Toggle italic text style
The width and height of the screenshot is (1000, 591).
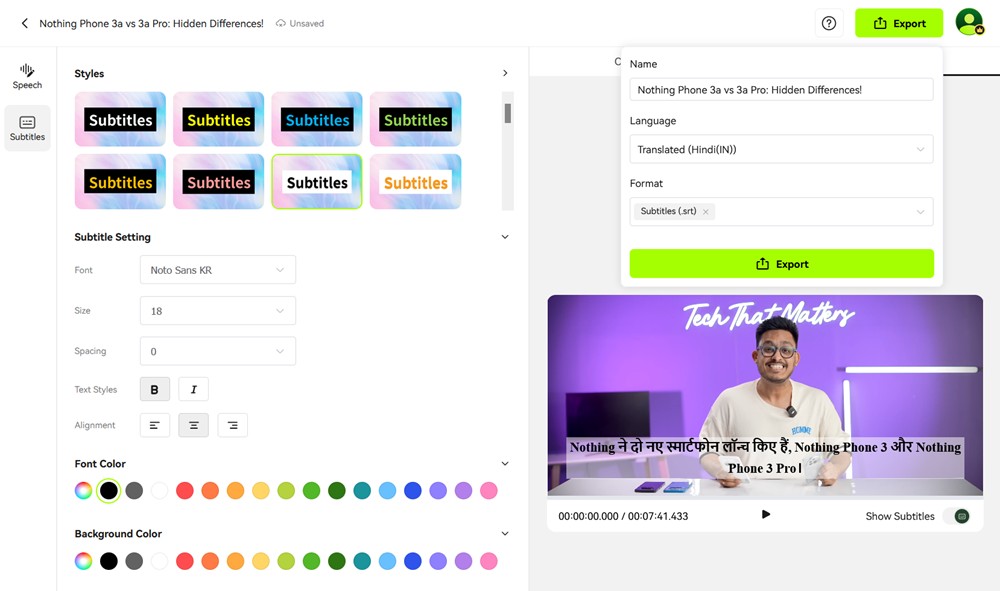(193, 389)
